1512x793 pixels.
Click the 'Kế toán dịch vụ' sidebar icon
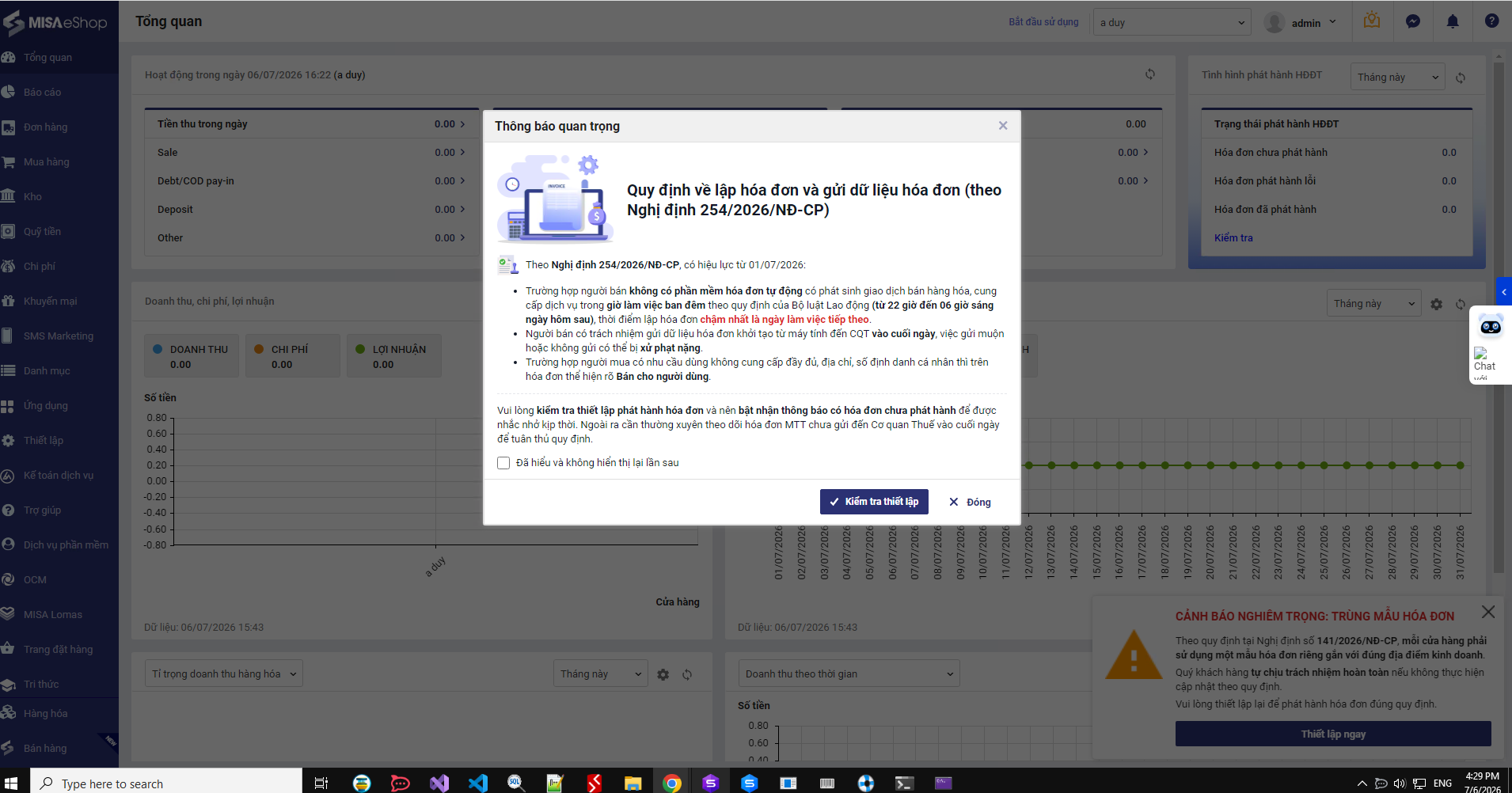pyautogui.click(x=9, y=475)
